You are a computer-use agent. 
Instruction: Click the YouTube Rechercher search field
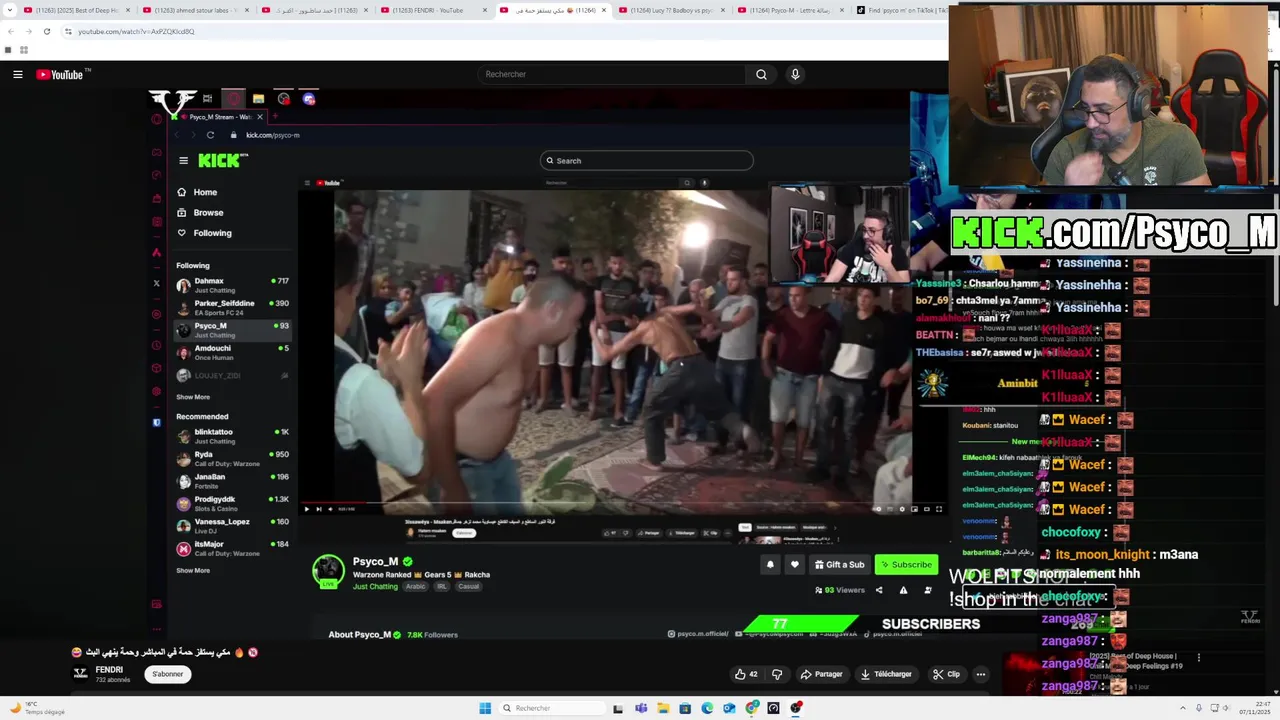(610, 74)
